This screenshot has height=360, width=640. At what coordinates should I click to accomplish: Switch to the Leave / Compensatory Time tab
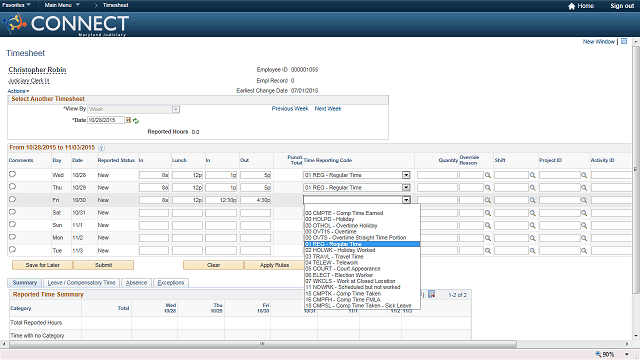(81, 282)
